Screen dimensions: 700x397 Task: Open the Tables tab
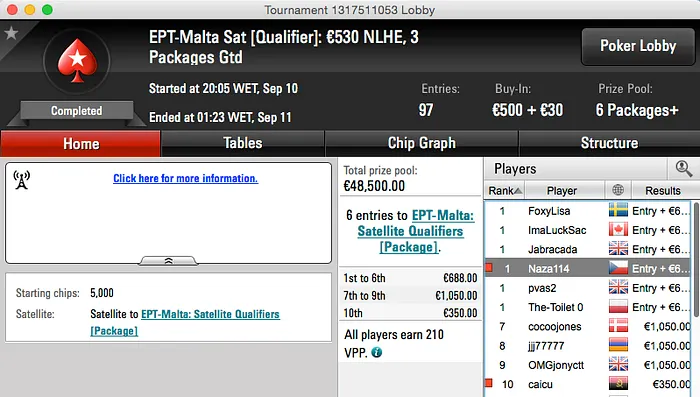pyautogui.click(x=243, y=143)
